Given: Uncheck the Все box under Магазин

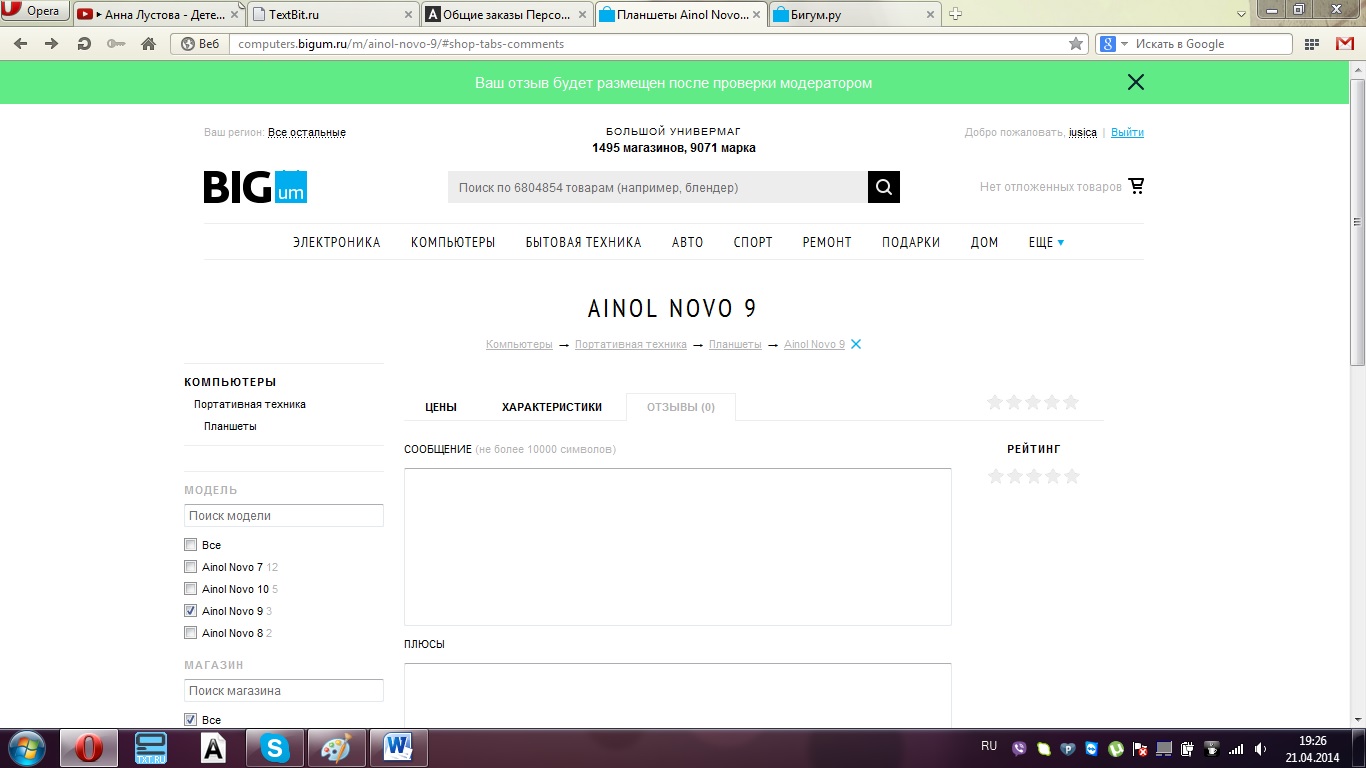Looking at the screenshot, I should (190, 720).
